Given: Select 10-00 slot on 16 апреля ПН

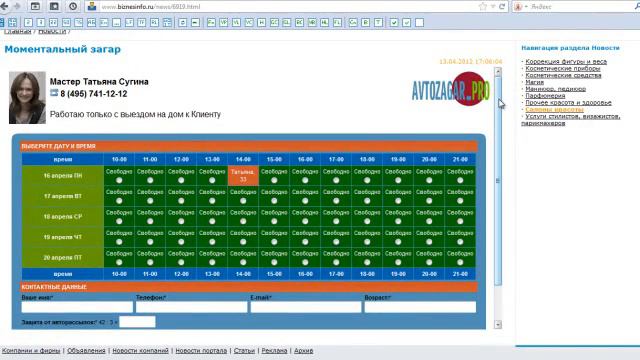Looking at the screenshot, I should pos(119,180).
